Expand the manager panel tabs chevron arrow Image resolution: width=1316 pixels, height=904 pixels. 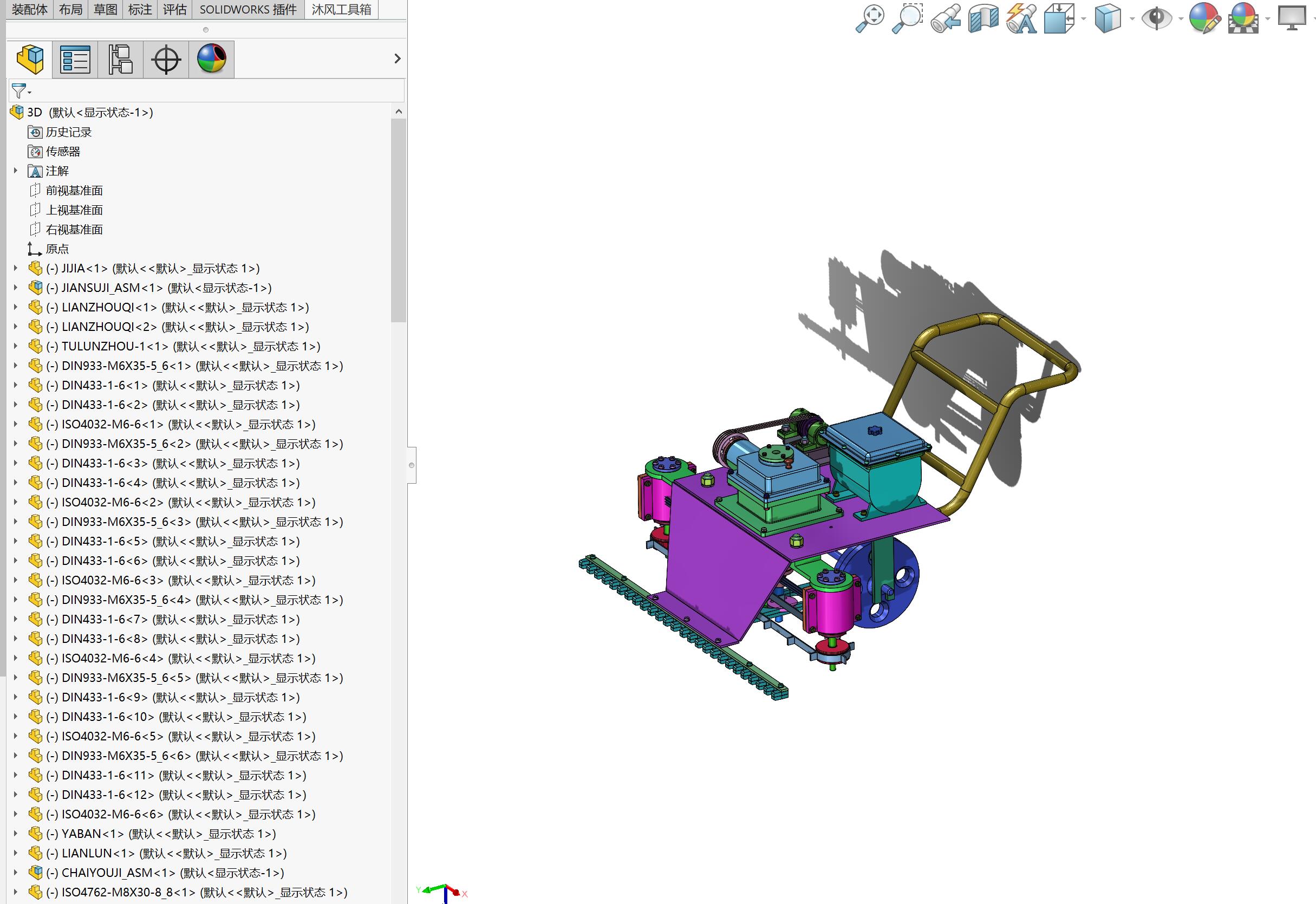click(x=397, y=59)
